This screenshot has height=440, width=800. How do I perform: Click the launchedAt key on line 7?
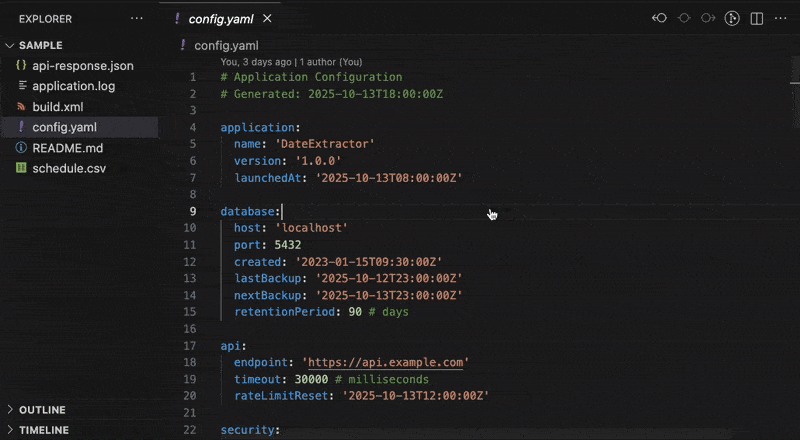[x=268, y=178]
